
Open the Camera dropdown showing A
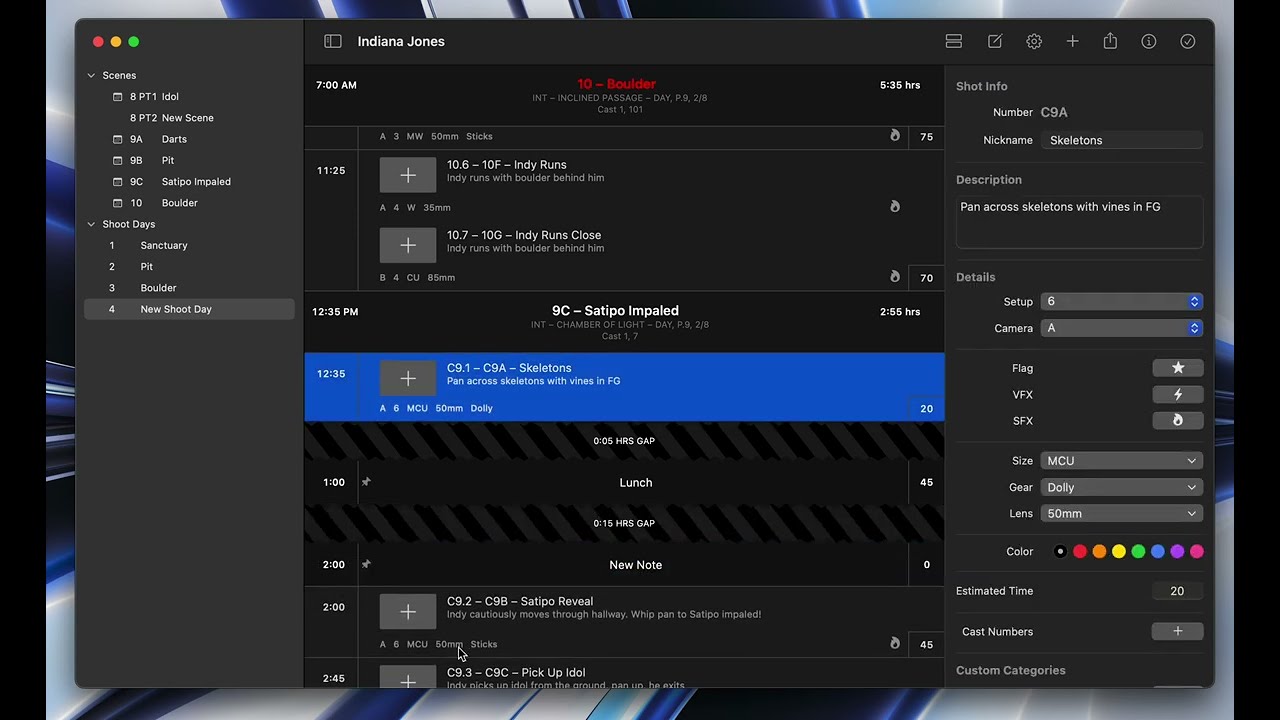pos(1121,328)
